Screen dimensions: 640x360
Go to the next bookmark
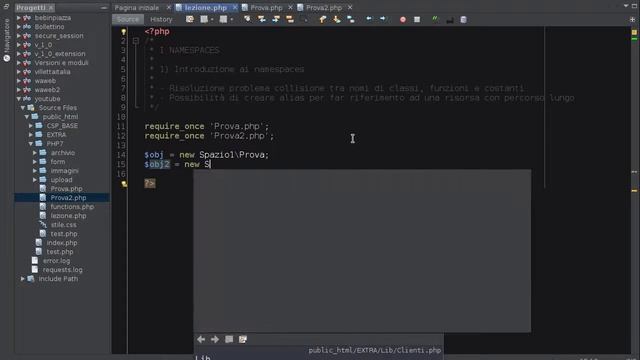click(337, 19)
